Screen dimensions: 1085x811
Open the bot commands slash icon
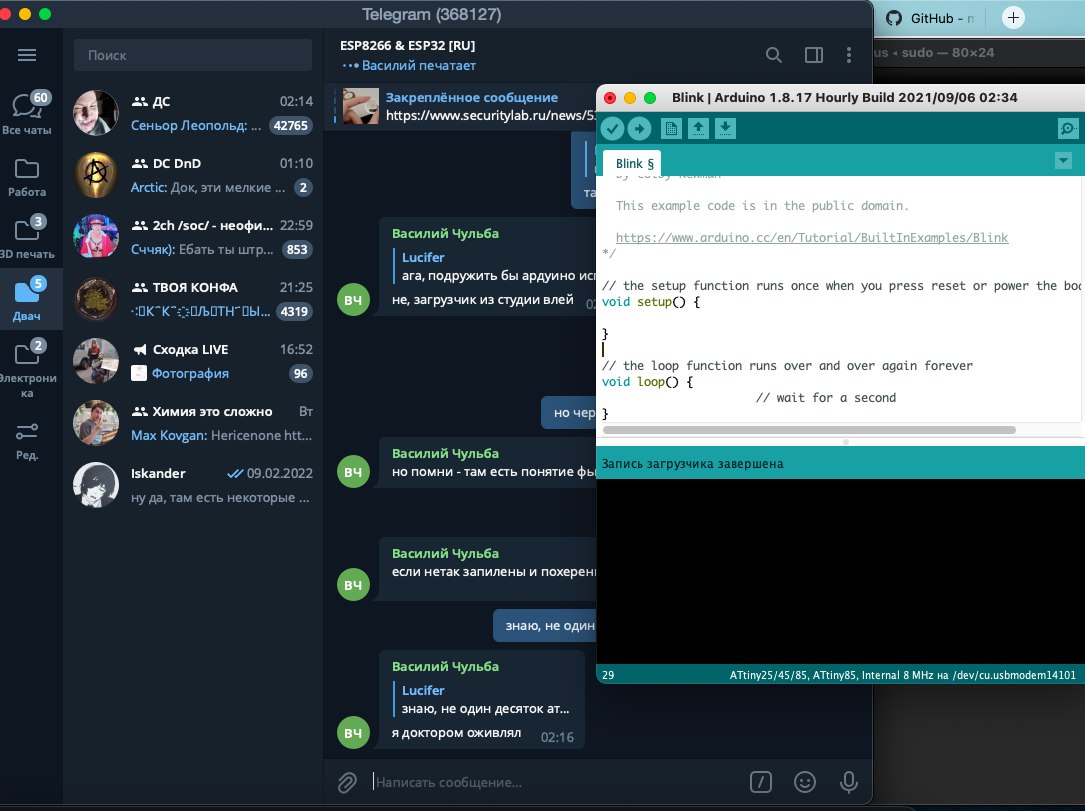click(760, 782)
